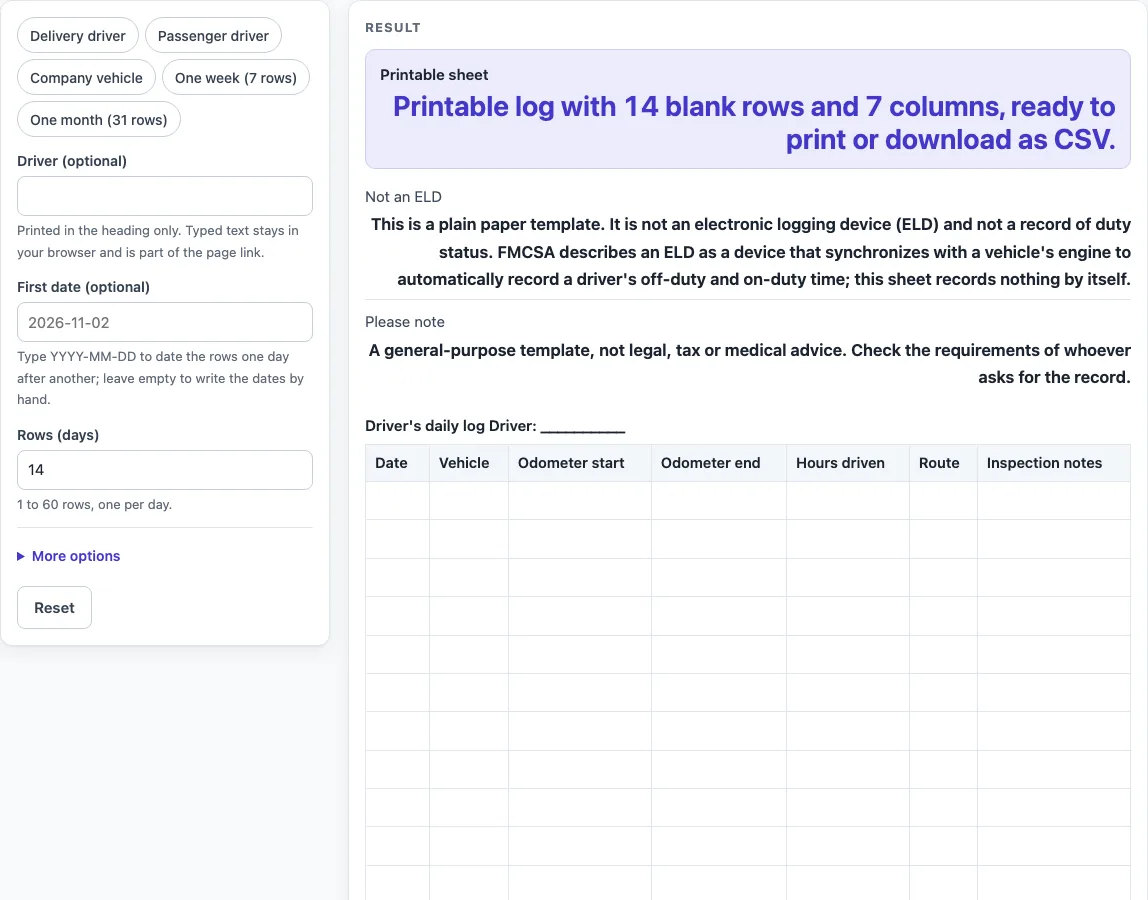Click the RESULT section heading

coord(393,28)
